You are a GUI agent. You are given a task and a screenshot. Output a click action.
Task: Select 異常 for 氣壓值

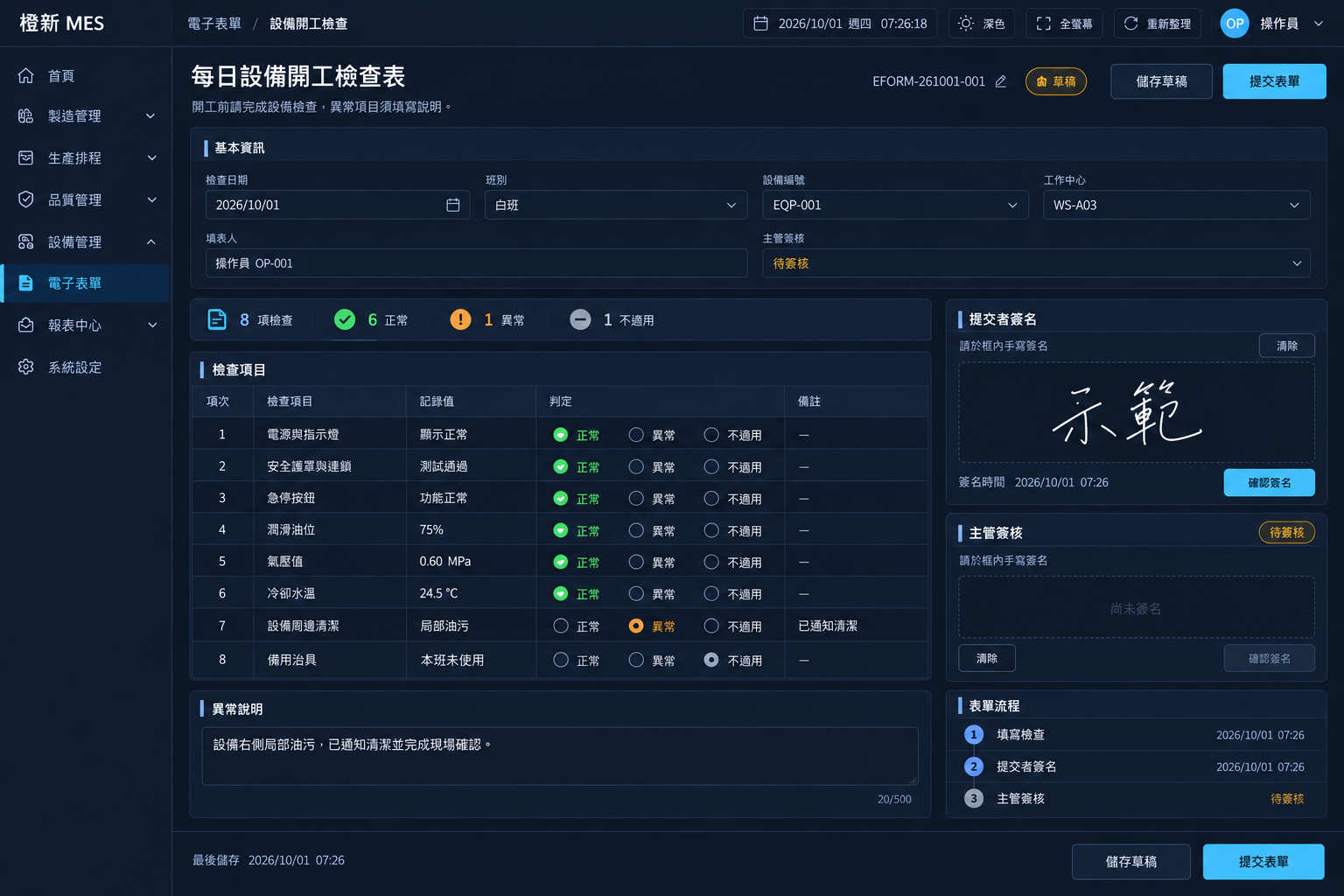coord(636,562)
